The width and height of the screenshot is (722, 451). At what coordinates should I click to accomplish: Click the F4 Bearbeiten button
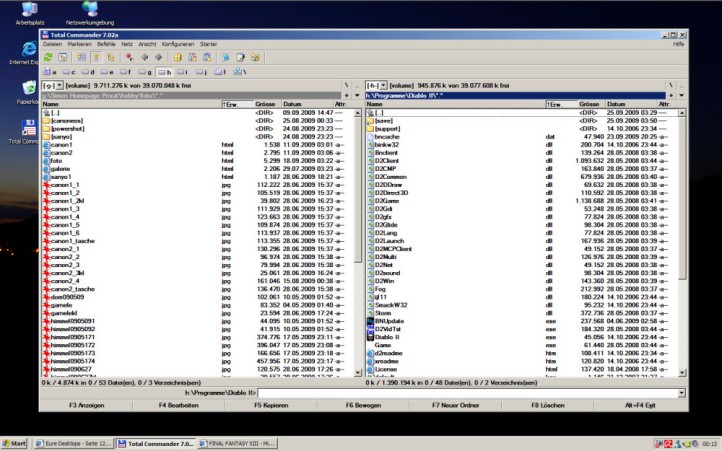click(x=179, y=405)
